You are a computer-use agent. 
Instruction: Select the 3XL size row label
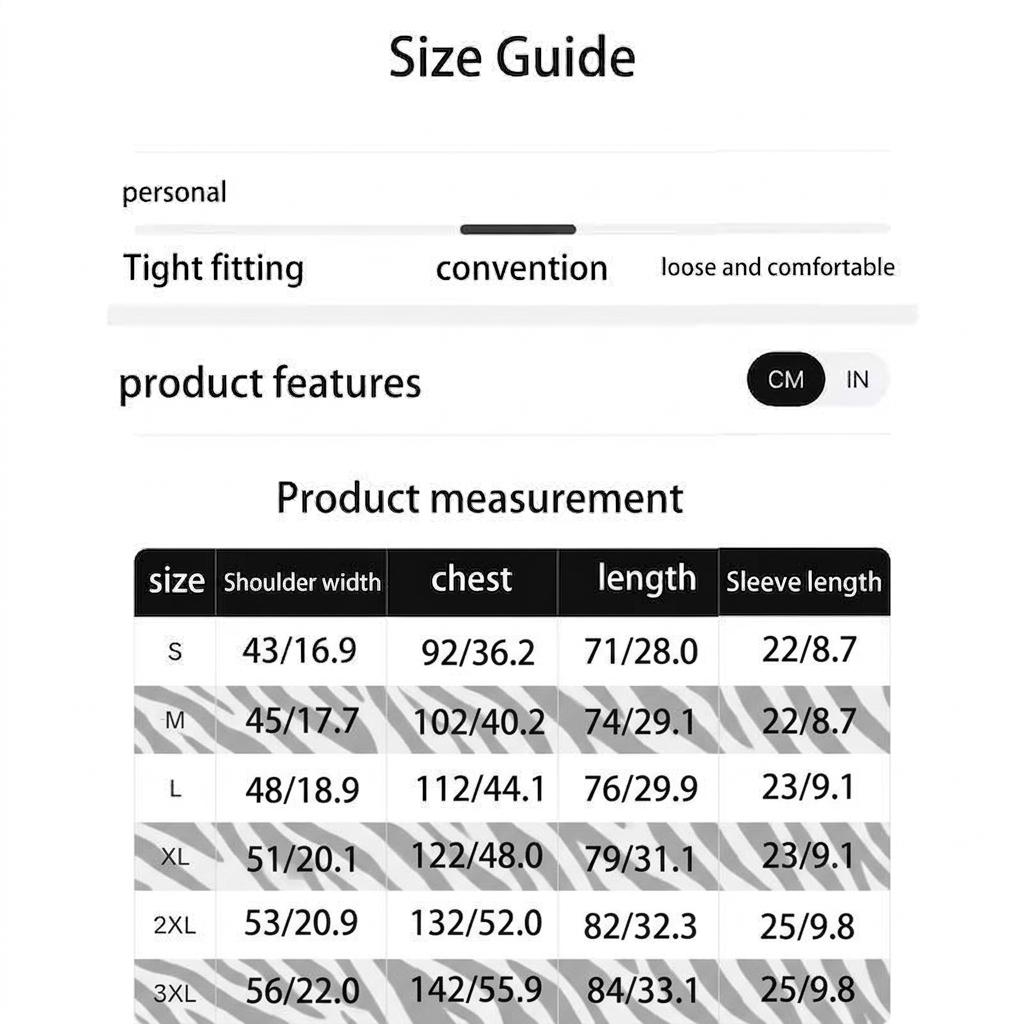[175, 993]
